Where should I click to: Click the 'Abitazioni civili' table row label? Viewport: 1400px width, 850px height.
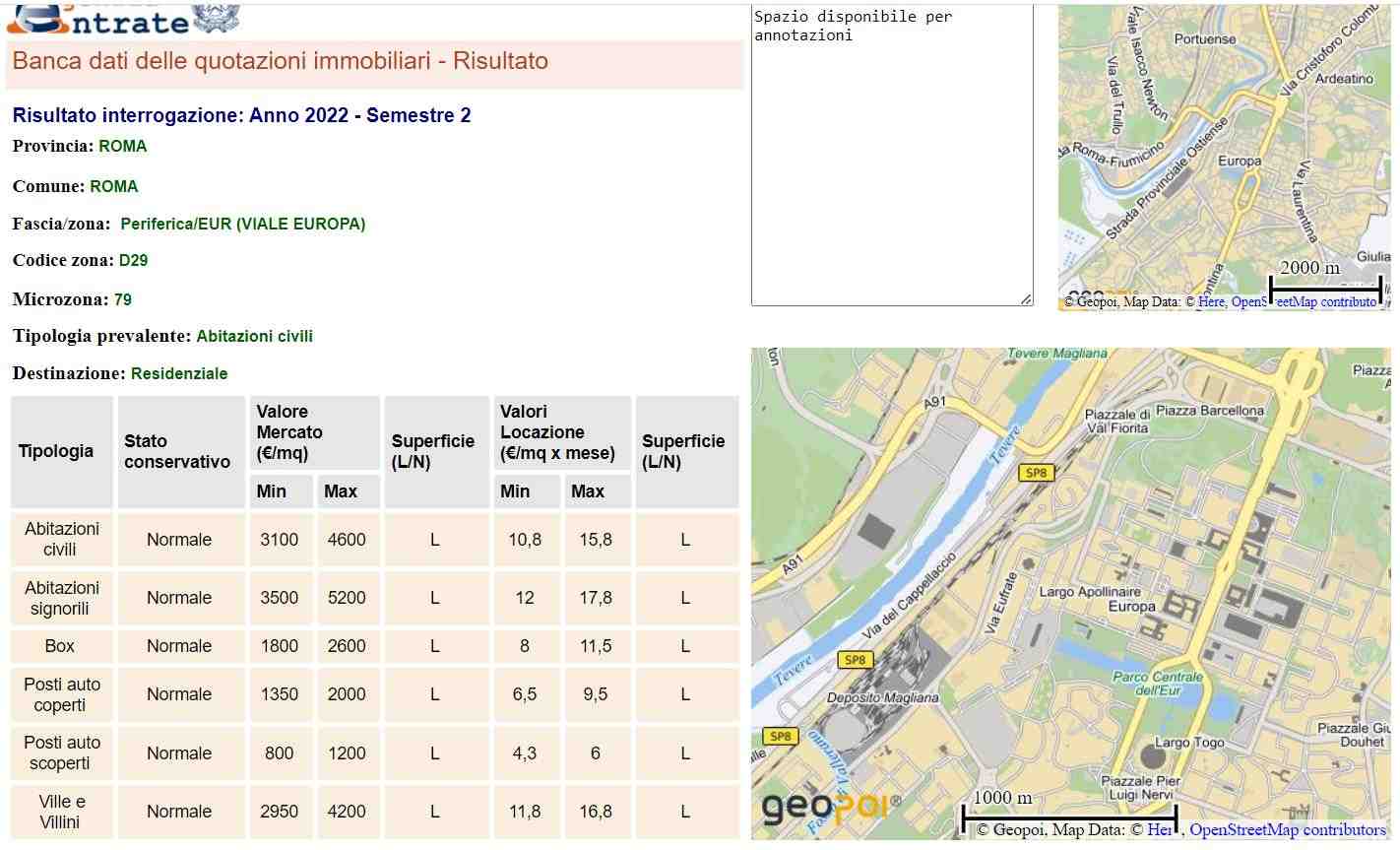(x=61, y=540)
